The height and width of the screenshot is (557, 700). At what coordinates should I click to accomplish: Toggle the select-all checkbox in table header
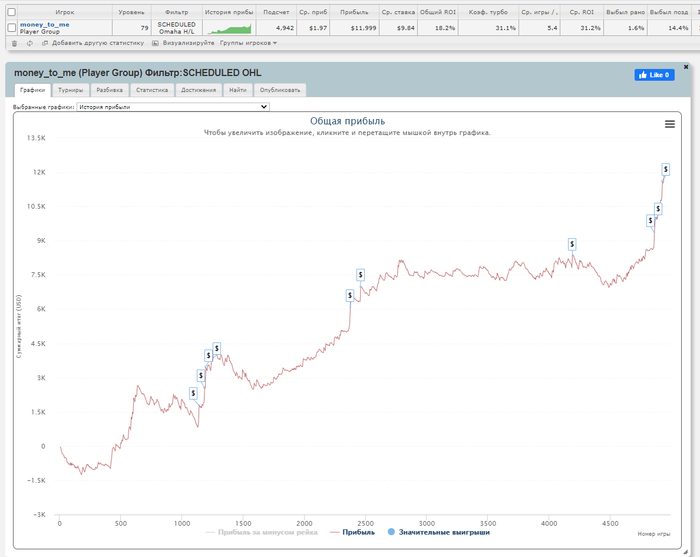point(12,12)
